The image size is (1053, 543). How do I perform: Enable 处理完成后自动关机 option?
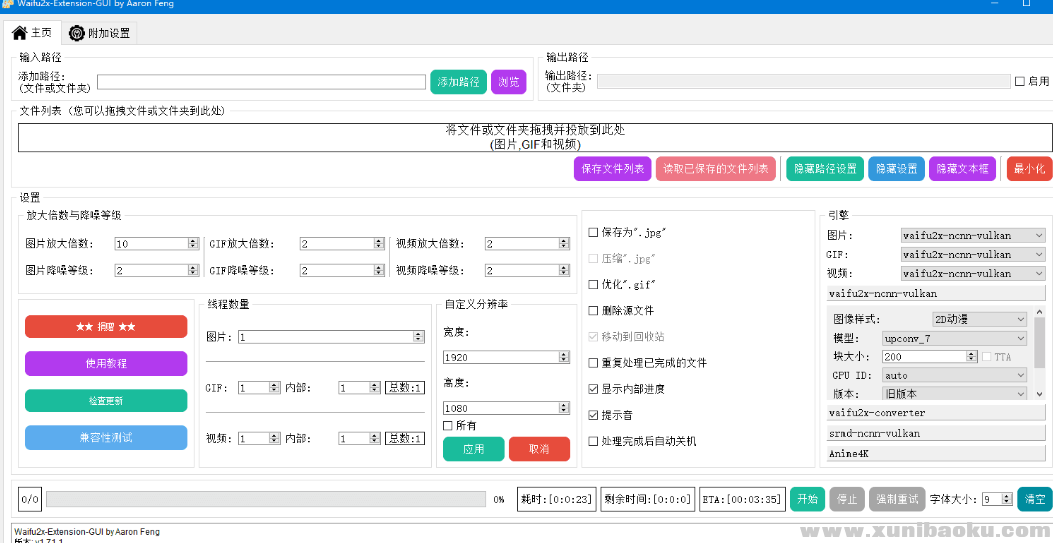(x=593, y=441)
